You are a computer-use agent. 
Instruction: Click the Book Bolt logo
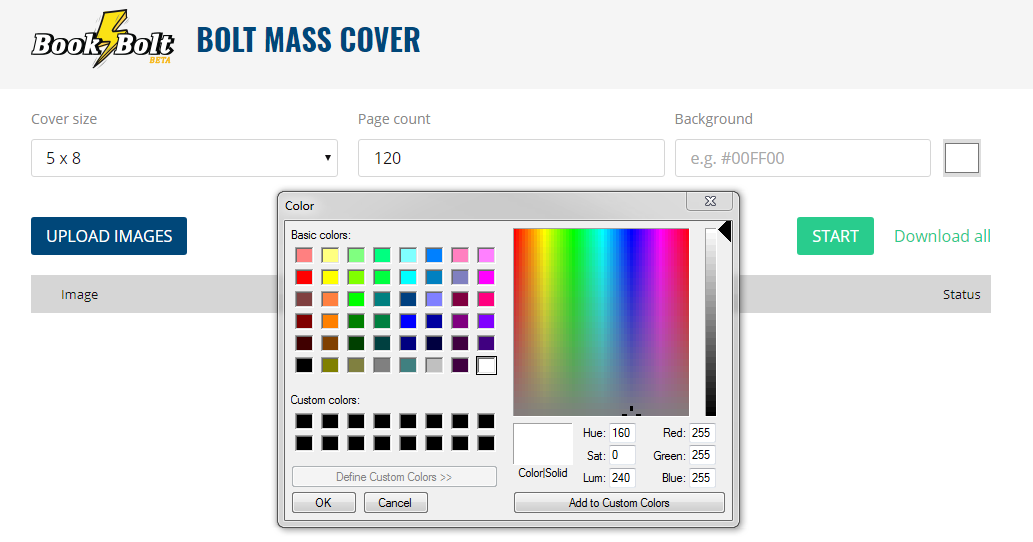click(103, 40)
